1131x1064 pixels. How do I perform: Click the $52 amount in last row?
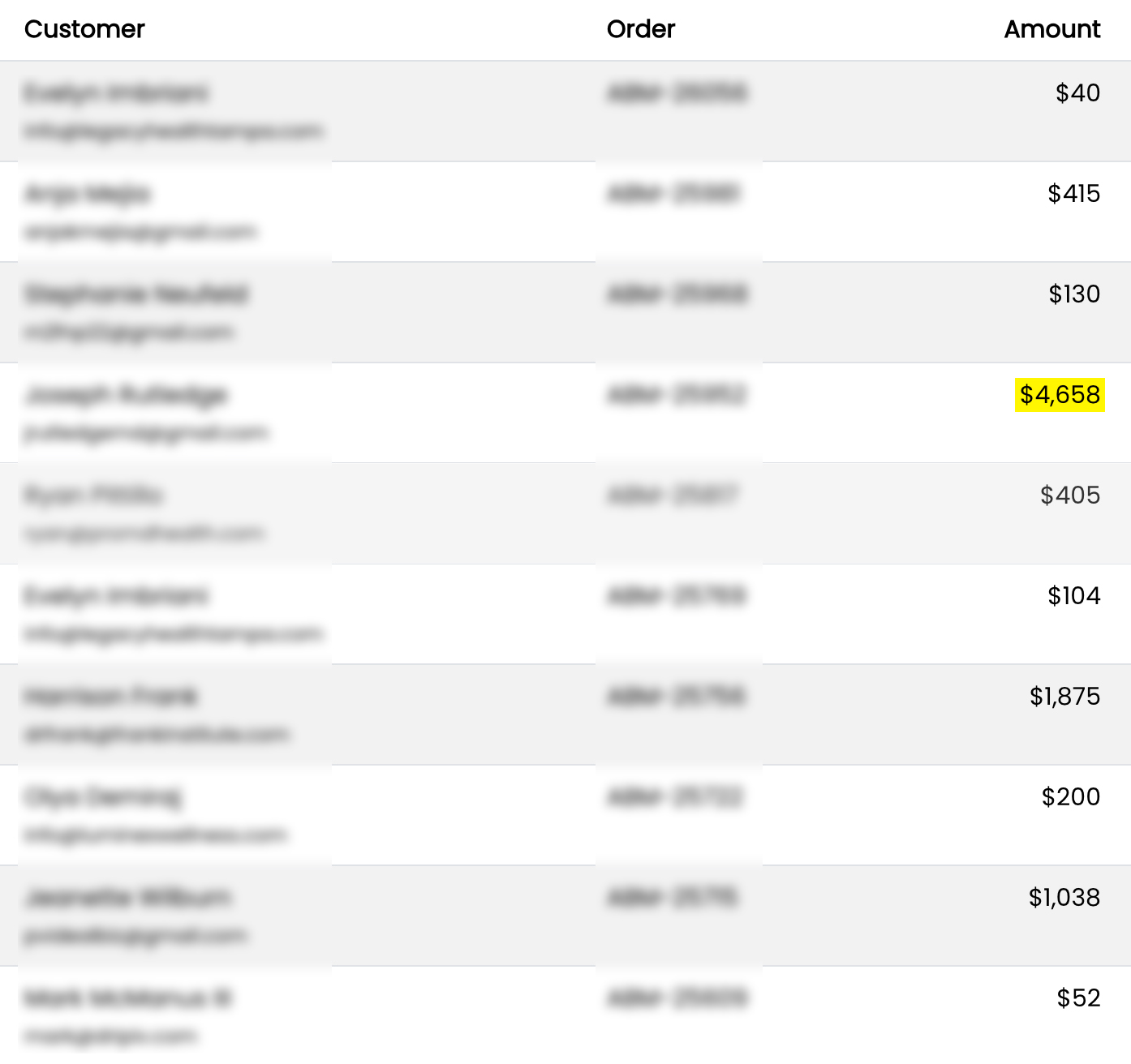[1078, 998]
